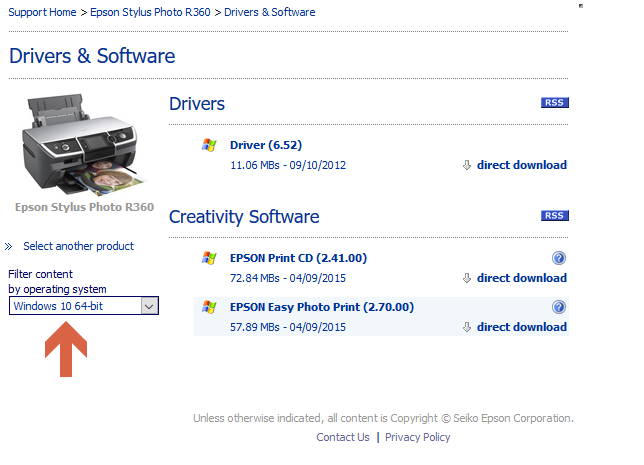Click Windows logo icon next to Driver (6.52)
Image resolution: width=644 pixels, height=465 pixels.
209,145
